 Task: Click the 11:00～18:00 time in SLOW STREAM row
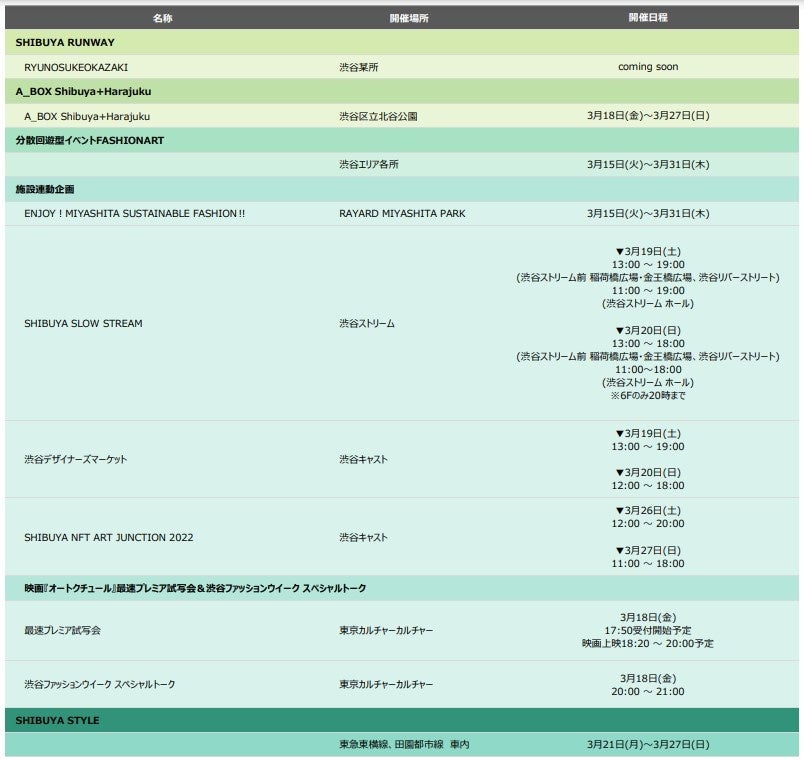point(648,370)
